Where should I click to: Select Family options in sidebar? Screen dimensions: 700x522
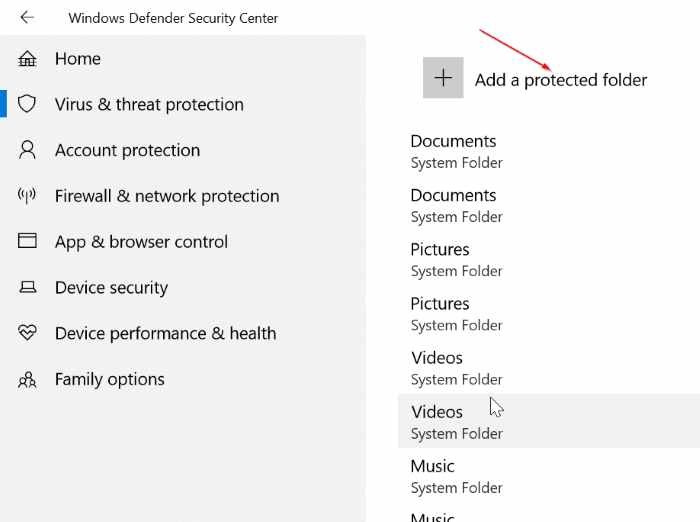[x=110, y=380]
